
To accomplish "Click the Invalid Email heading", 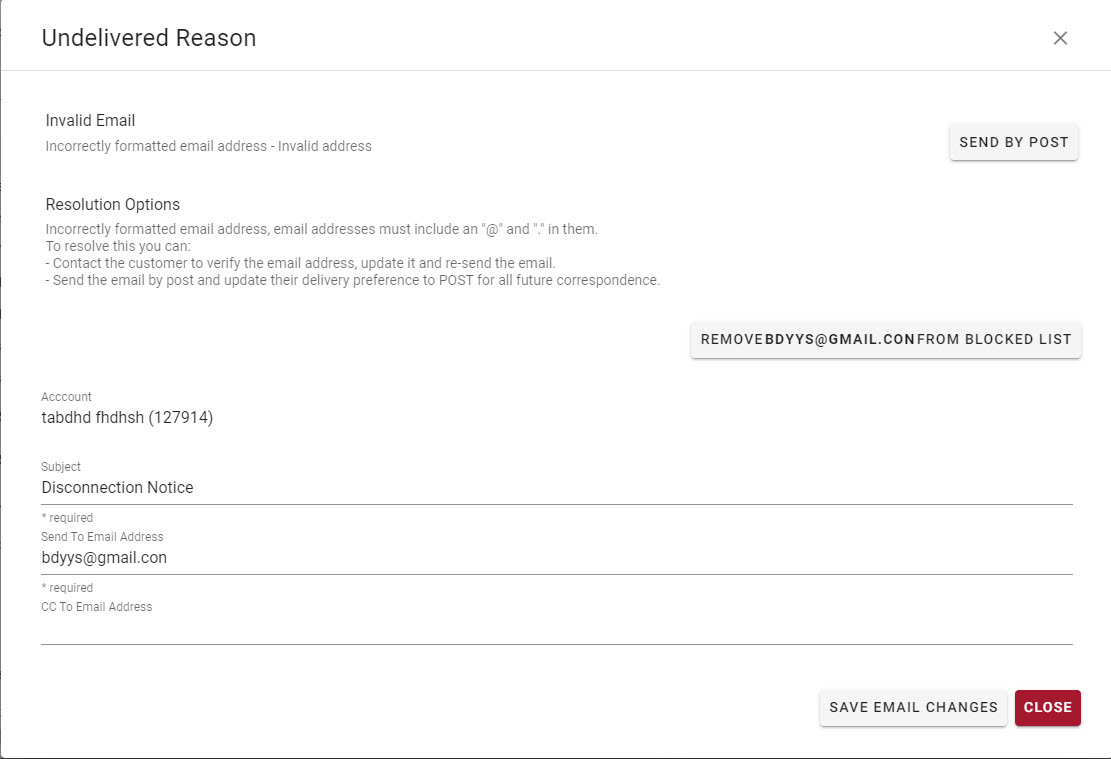I will (91, 120).
